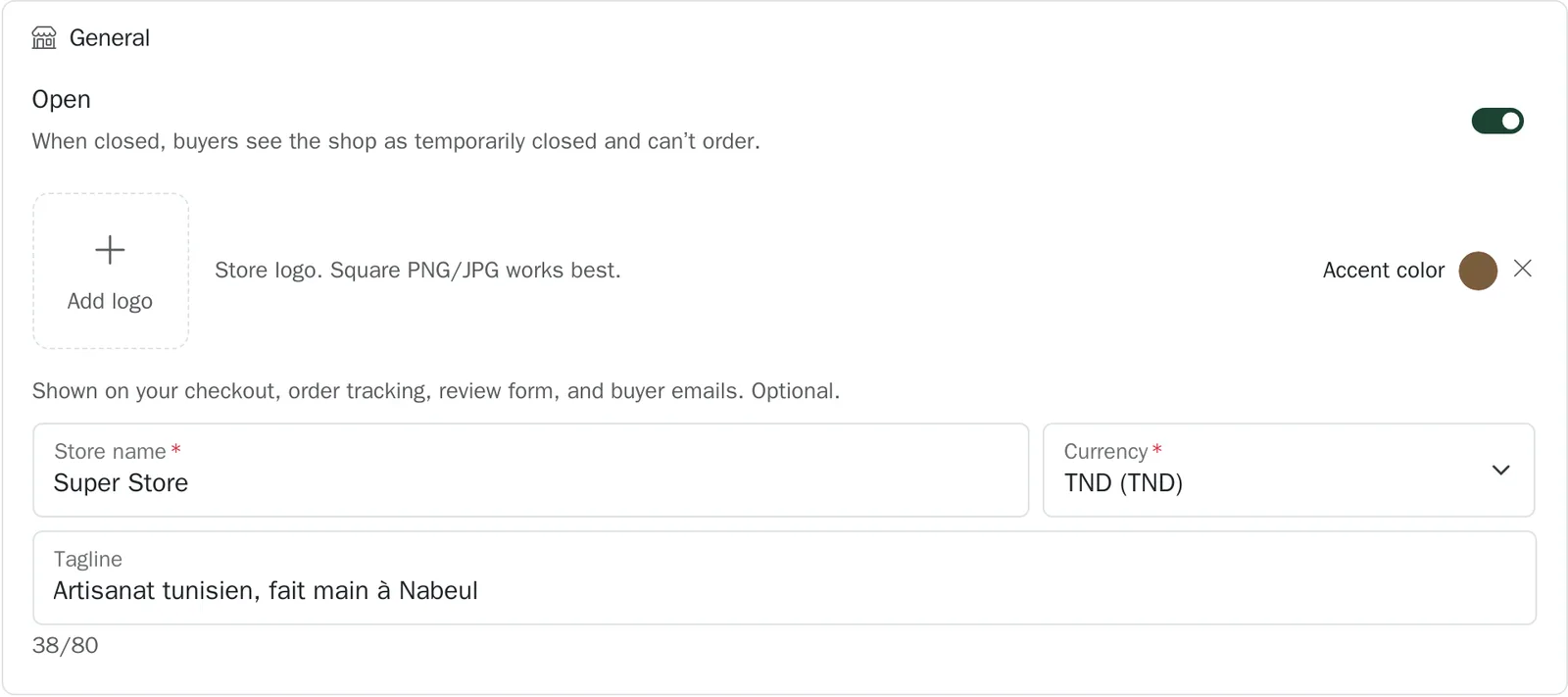Click the storefront icon beside General

(x=44, y=38)
